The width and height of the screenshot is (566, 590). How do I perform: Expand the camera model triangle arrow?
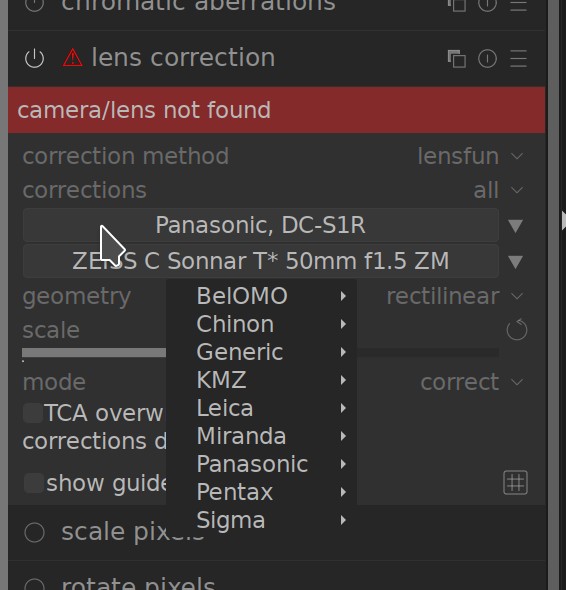click(515, 225)
